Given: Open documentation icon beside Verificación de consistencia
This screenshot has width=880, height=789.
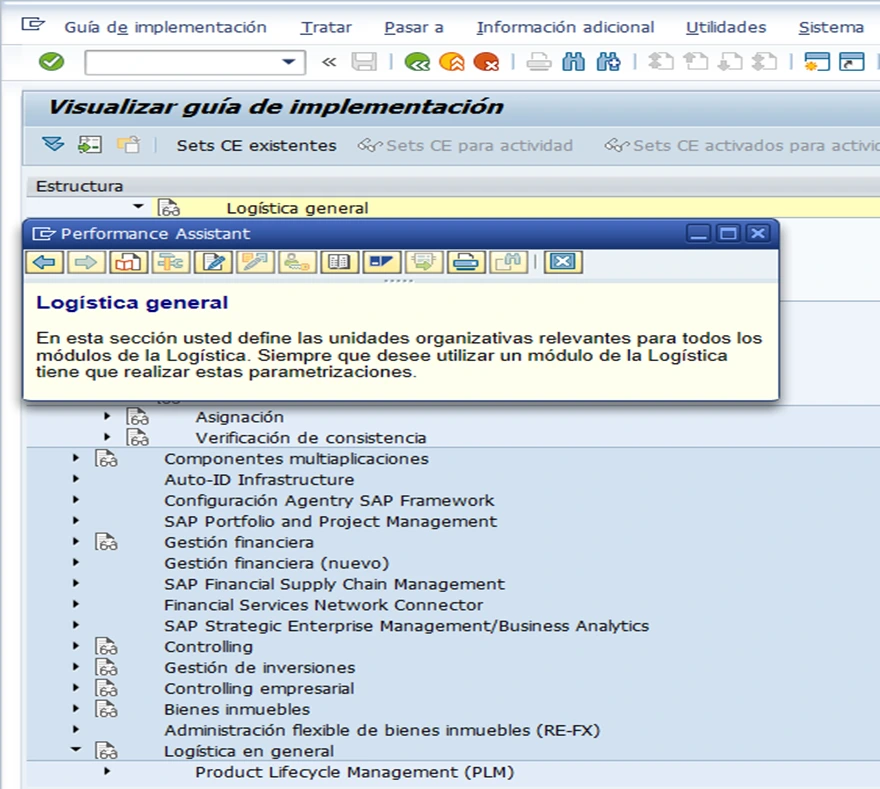Looking at the screenshot, I should click(x=138, y=438).
